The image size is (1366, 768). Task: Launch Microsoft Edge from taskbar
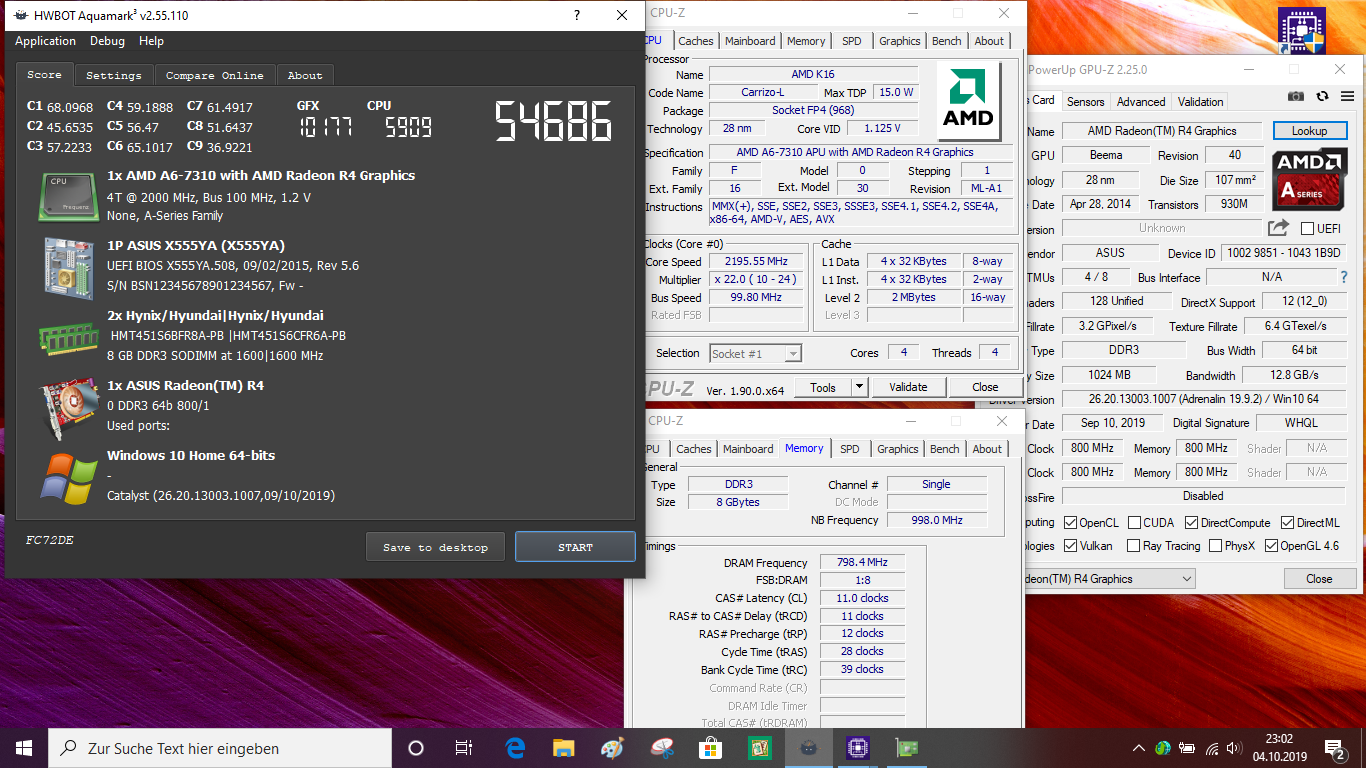point(515,748)
